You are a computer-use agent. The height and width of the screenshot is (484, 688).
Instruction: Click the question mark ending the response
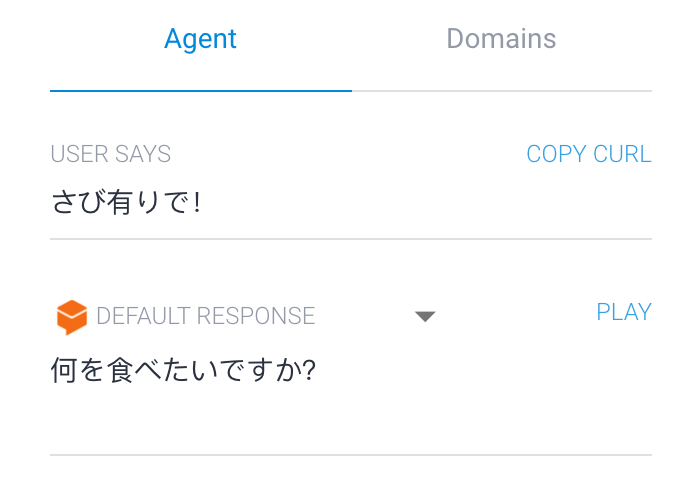point(309,370)
